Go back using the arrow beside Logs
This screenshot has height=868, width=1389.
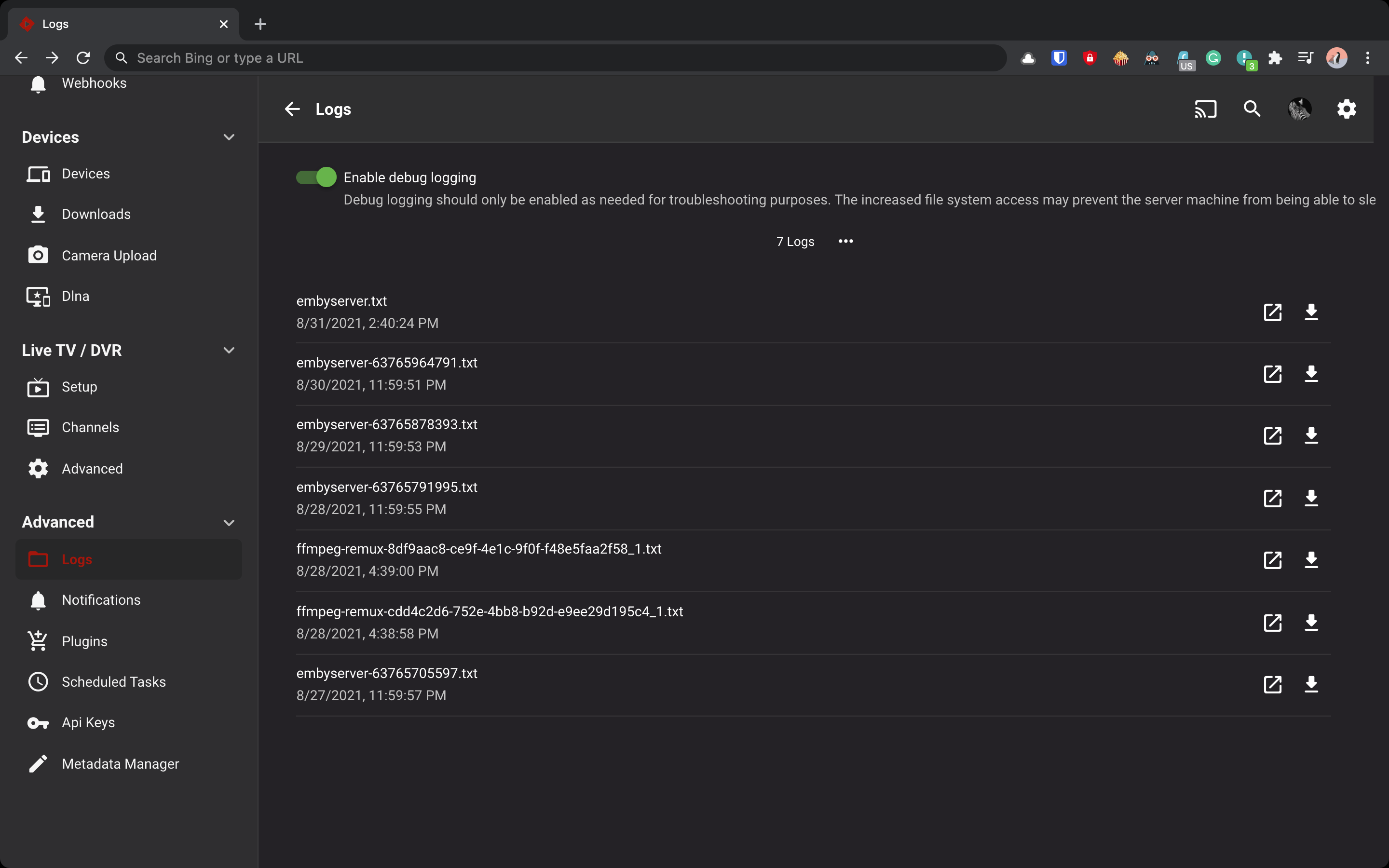coord(292,109)
